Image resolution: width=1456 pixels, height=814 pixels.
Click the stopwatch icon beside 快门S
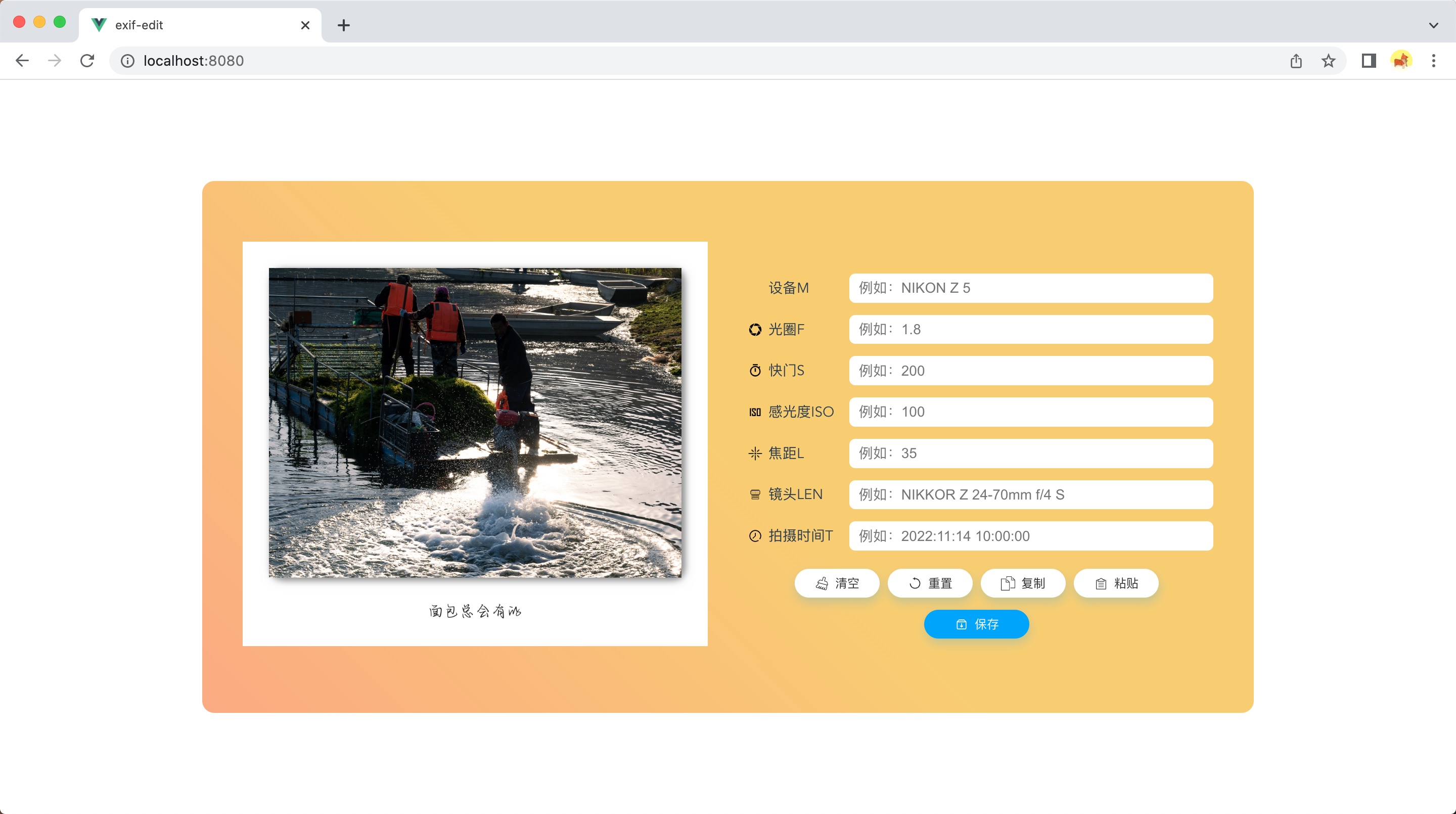(x=755, y=371)
